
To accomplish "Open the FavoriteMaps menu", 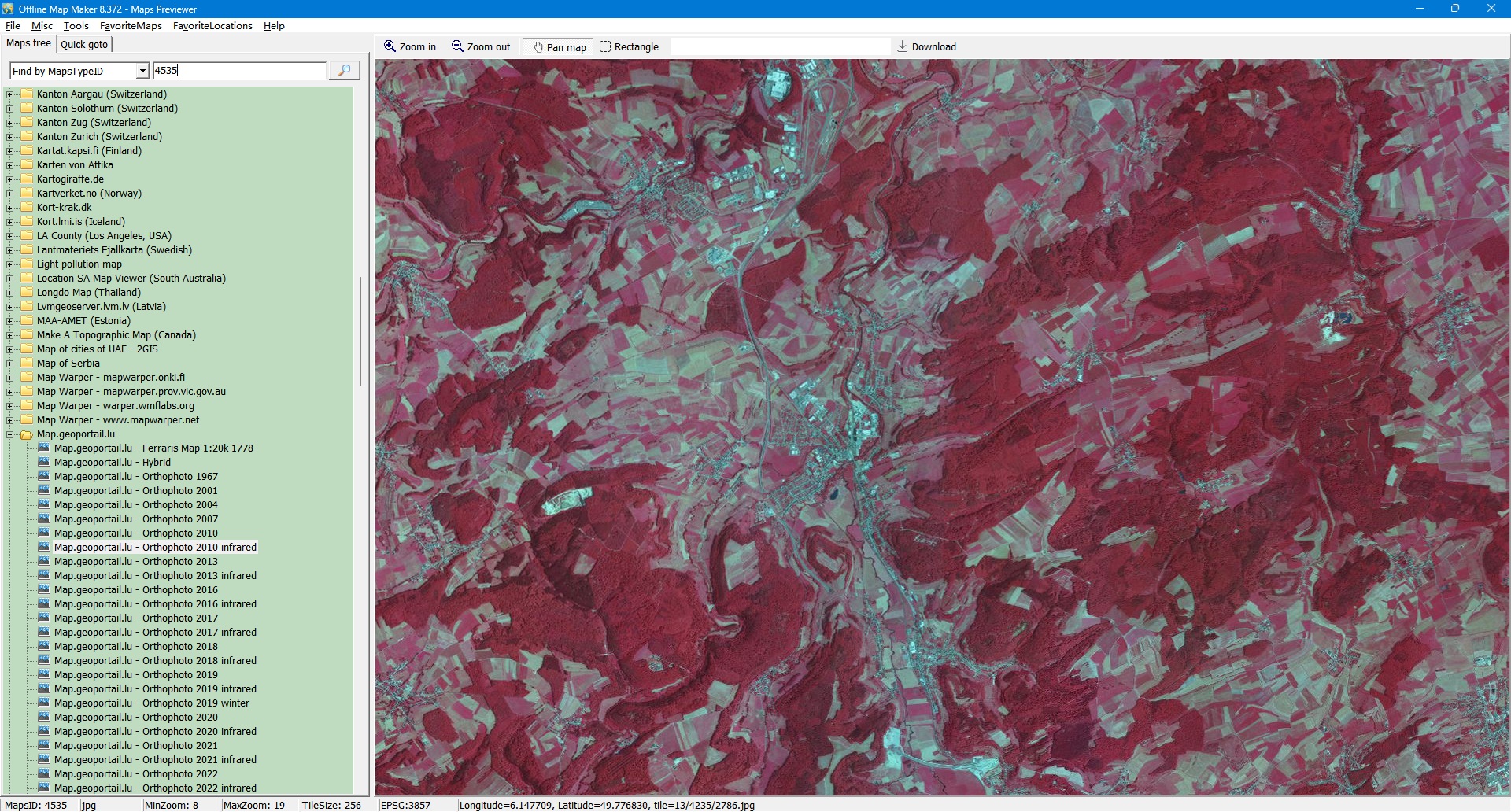I will pyautogui.click(x=131, y=26).
